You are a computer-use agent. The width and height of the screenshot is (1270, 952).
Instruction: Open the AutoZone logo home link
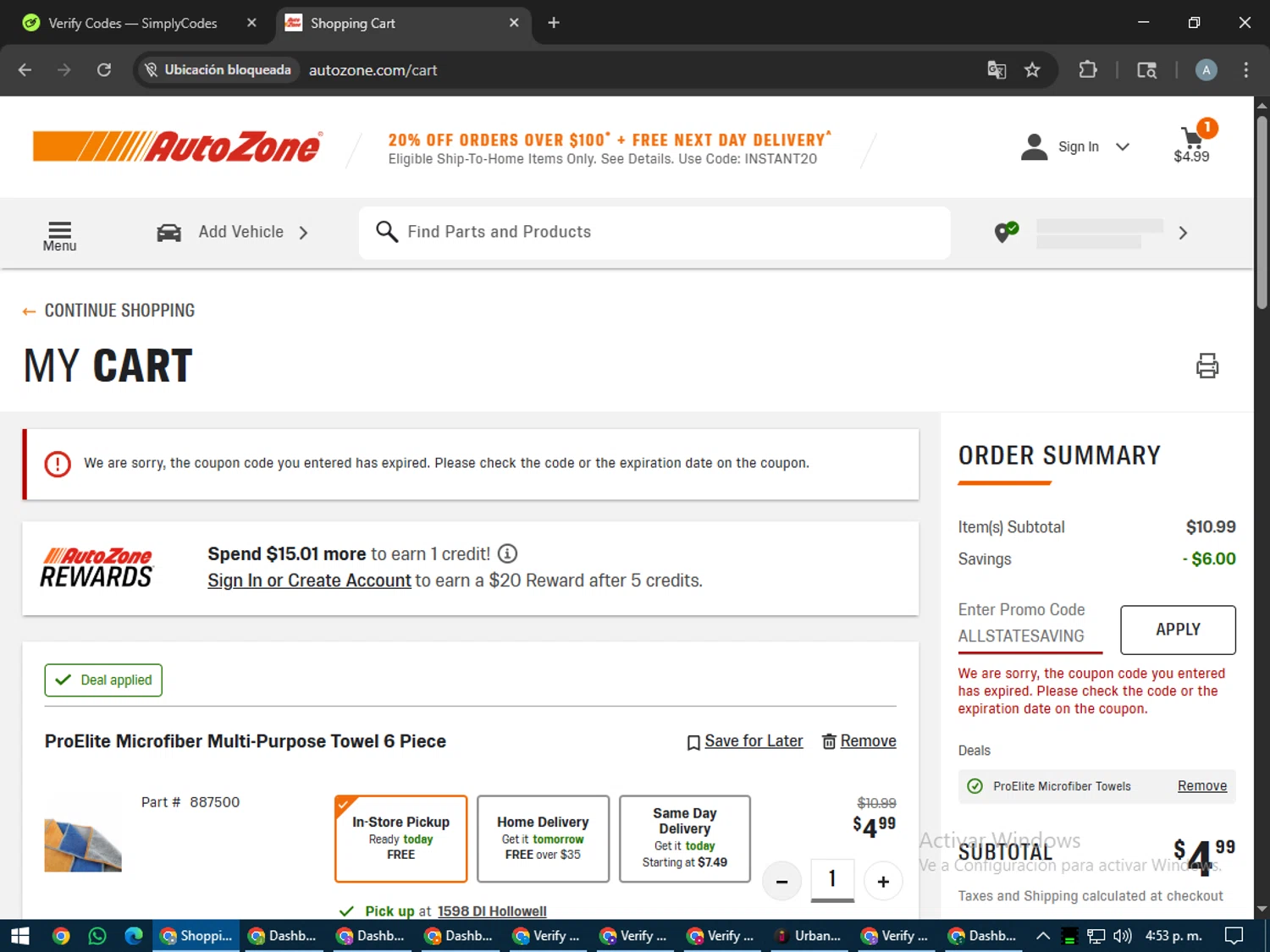point(178,146)
